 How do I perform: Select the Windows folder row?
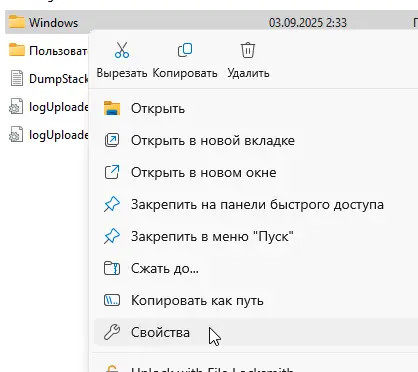[211, 22]
